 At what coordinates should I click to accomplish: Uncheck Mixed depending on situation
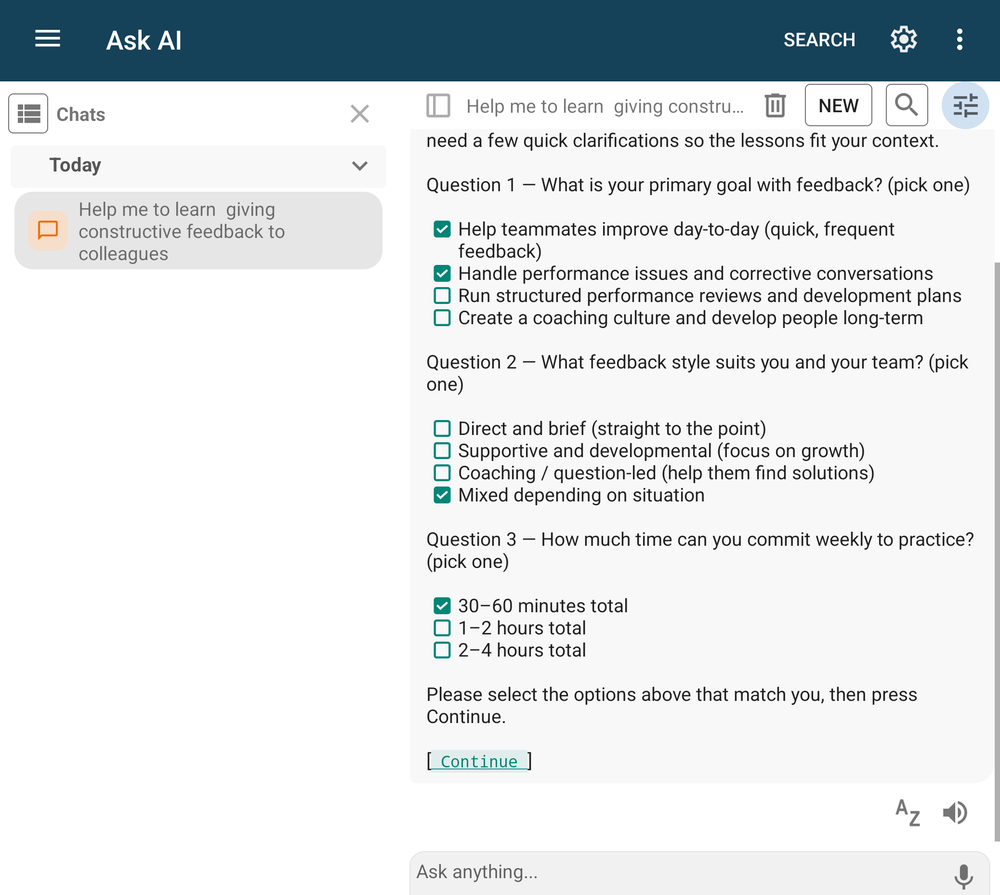click(442, 495)
